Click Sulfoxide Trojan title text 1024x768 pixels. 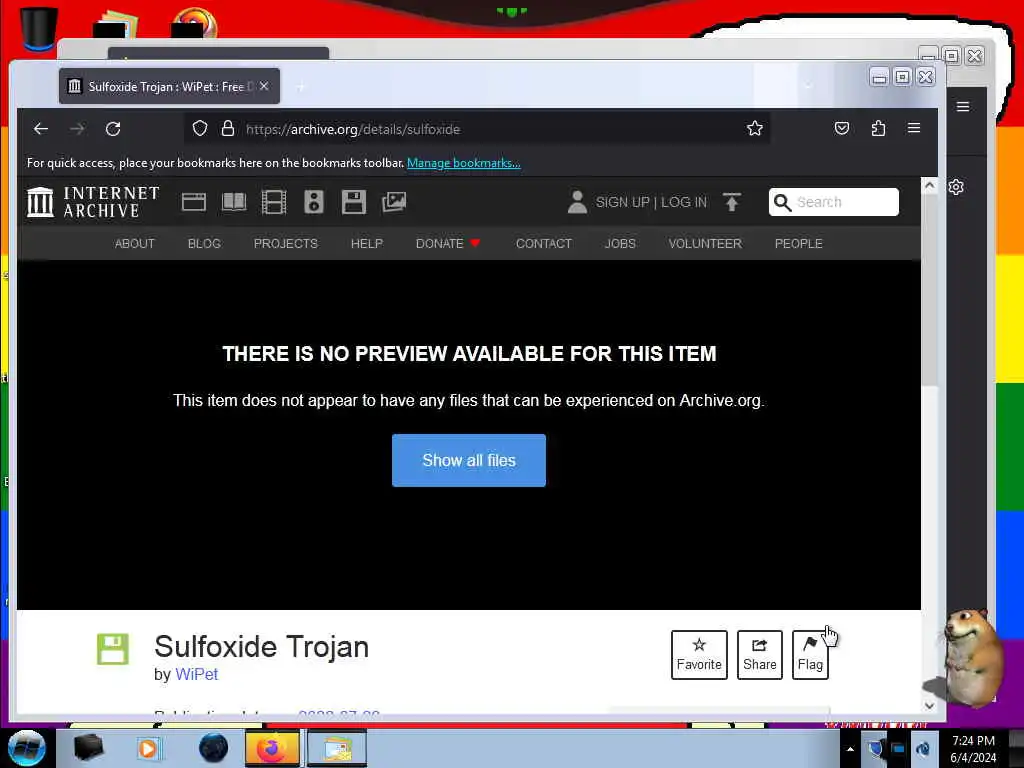(261, 647)
